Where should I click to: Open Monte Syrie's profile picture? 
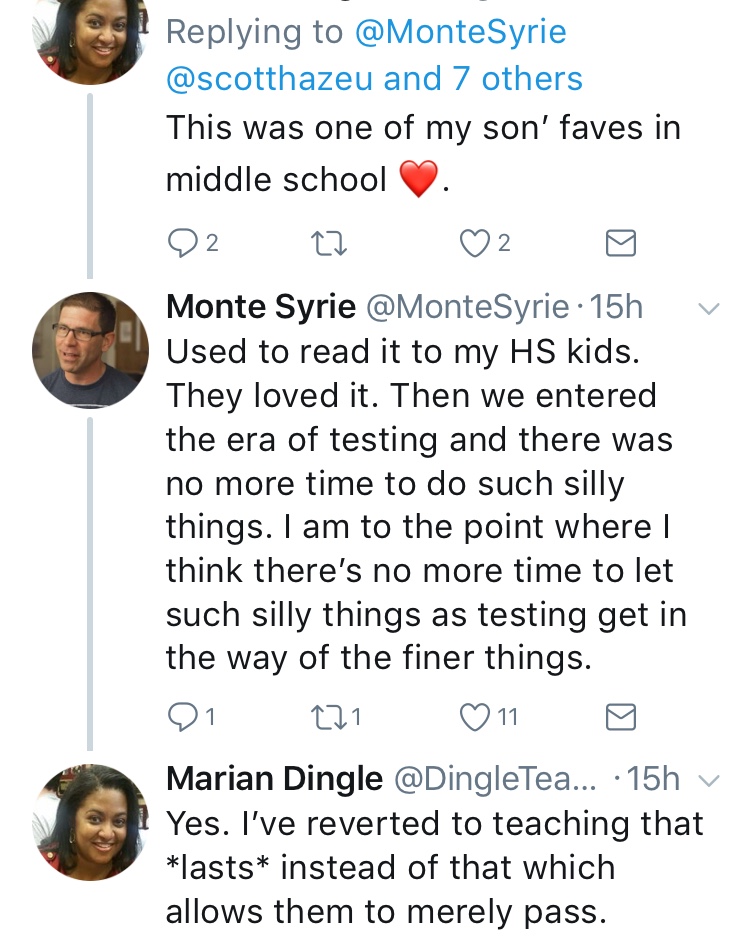[89, 349]
